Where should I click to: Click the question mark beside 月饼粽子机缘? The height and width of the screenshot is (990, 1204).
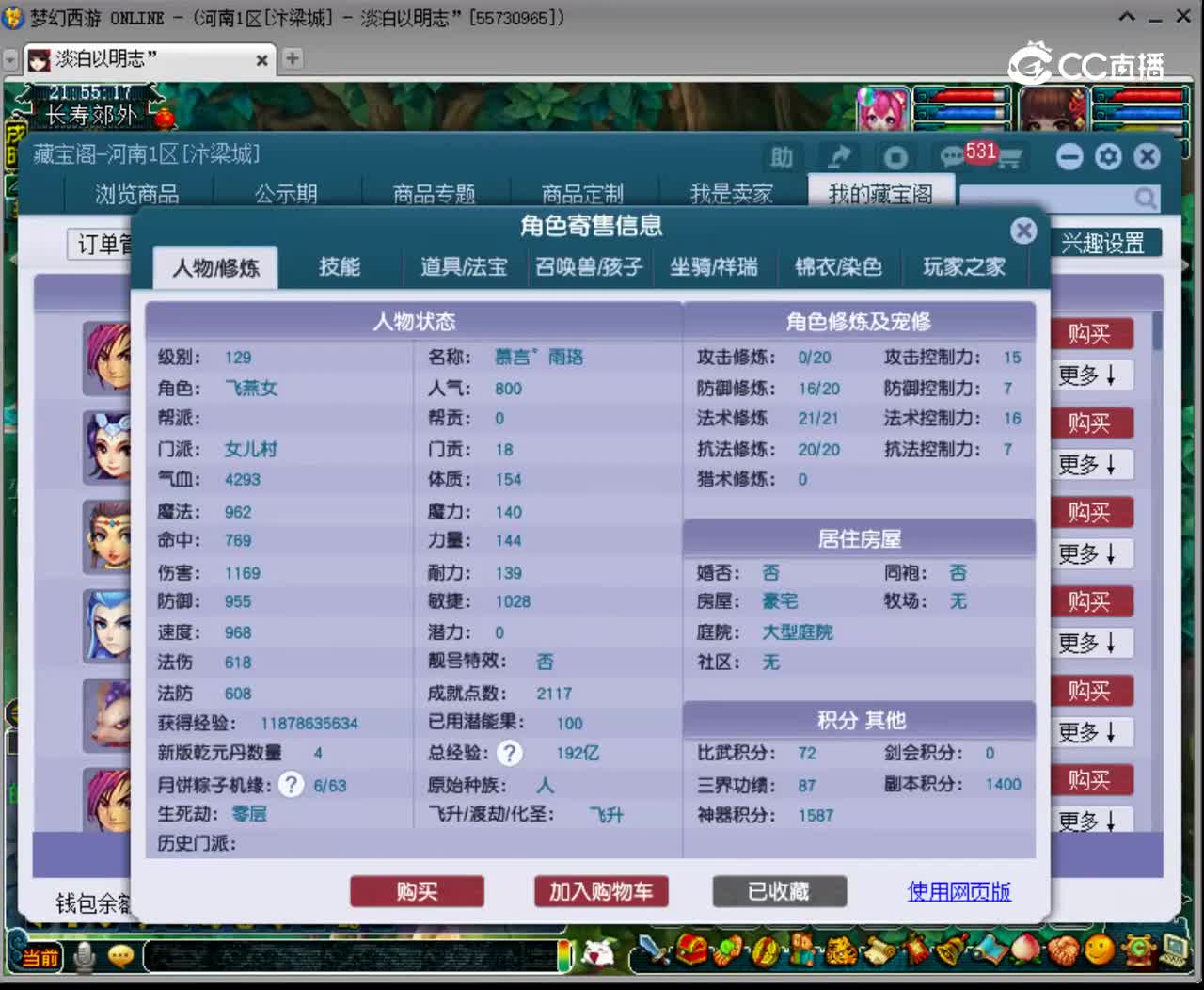tap(292, 784)
